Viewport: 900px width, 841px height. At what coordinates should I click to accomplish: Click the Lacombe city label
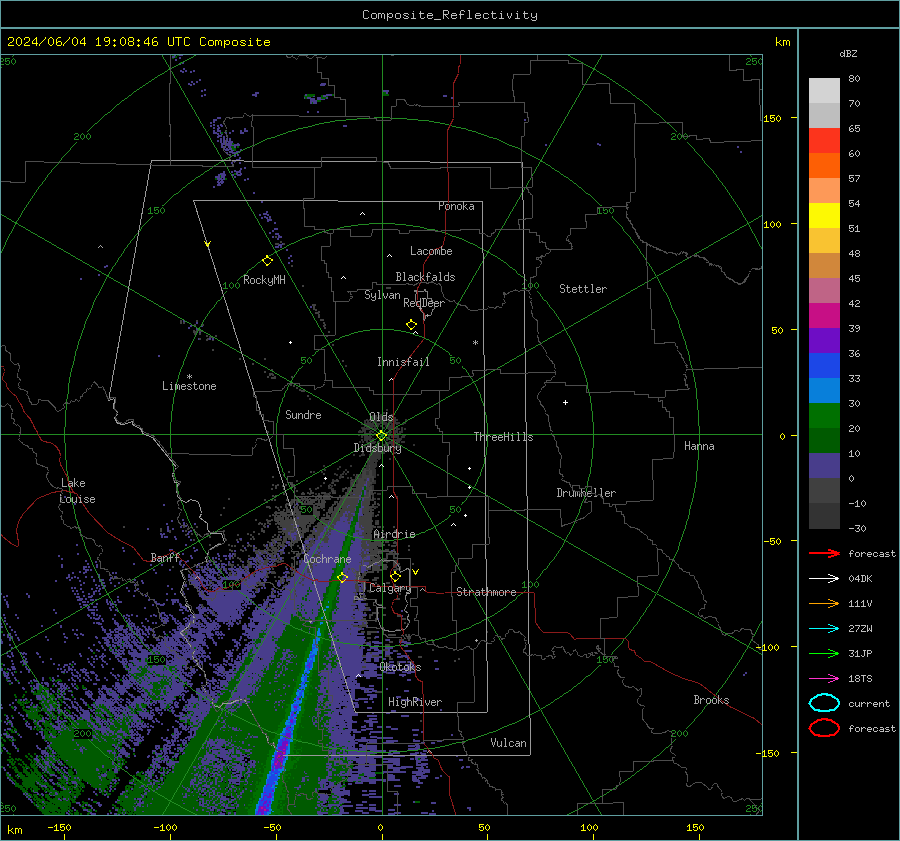click(431, 251)
